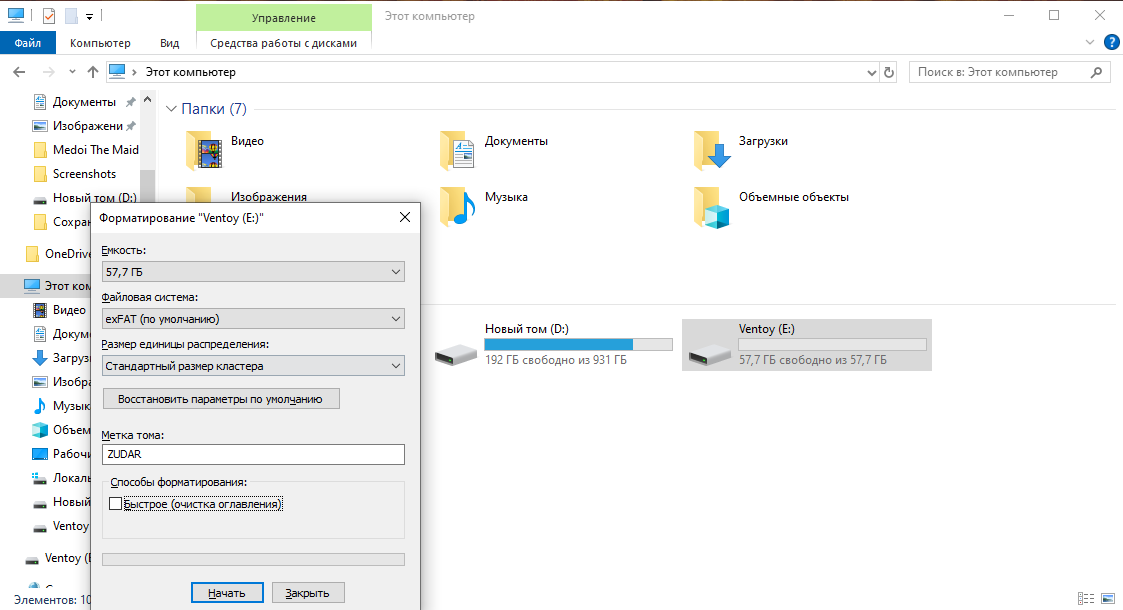Select OneDrive in the navigation pane
The height and width of the screenshot is (610, 1123).
67,253
